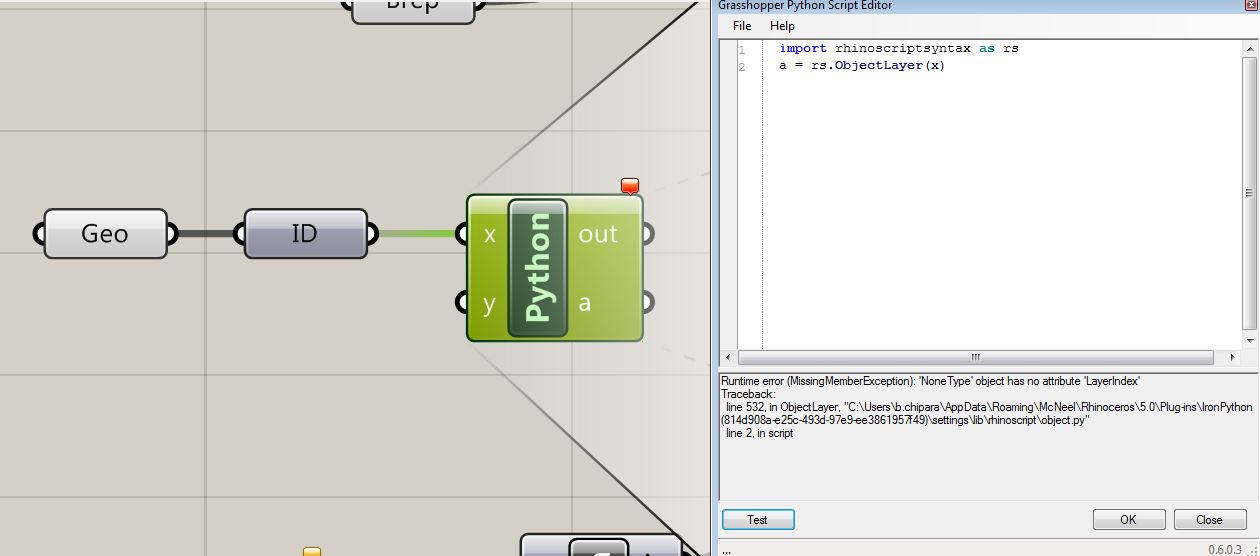
Task: Click the horizontal scrollbar of code editor
Action: point(976,357)
